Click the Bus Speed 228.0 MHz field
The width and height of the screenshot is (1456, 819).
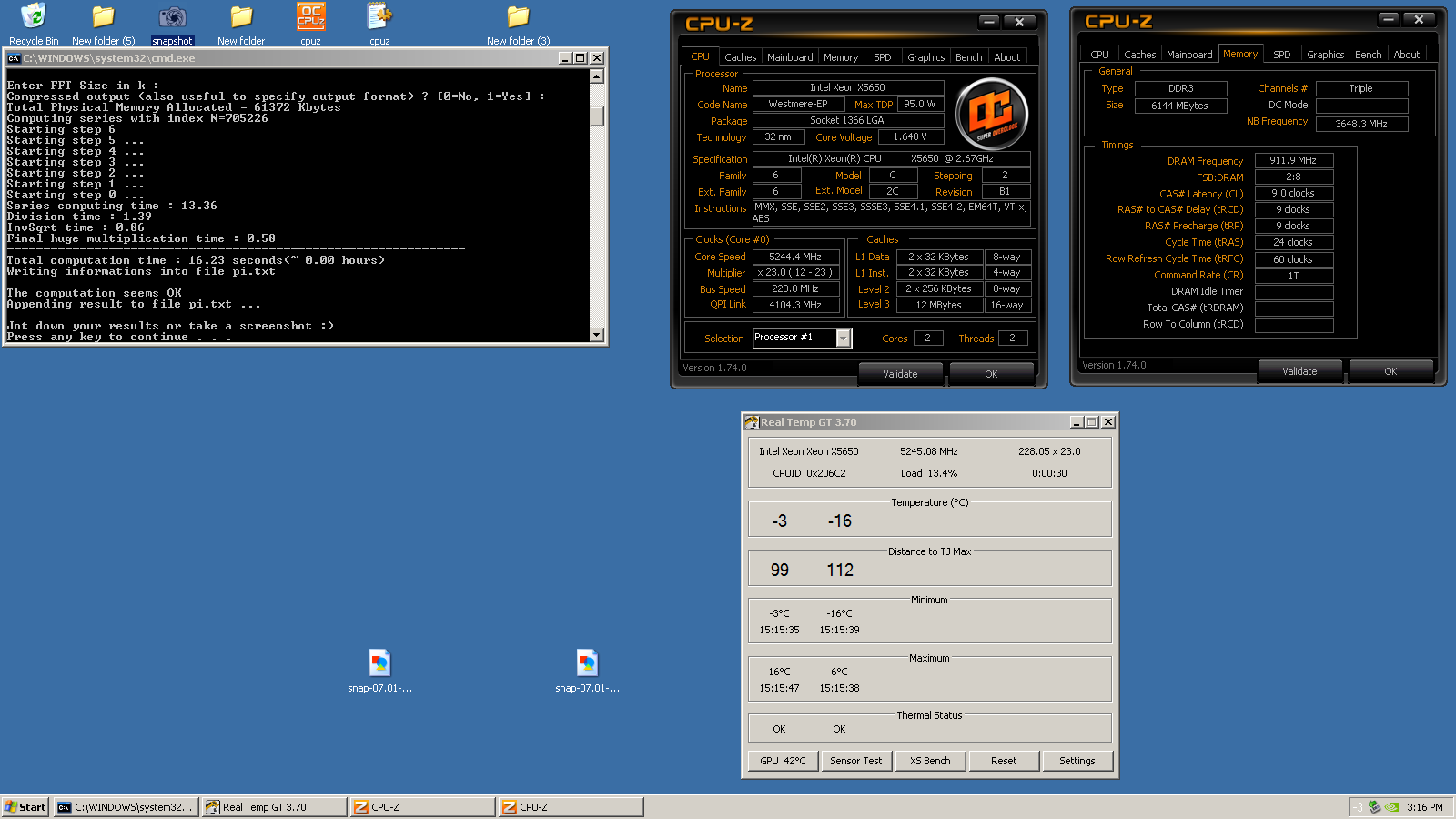click(x=795, y=289)
